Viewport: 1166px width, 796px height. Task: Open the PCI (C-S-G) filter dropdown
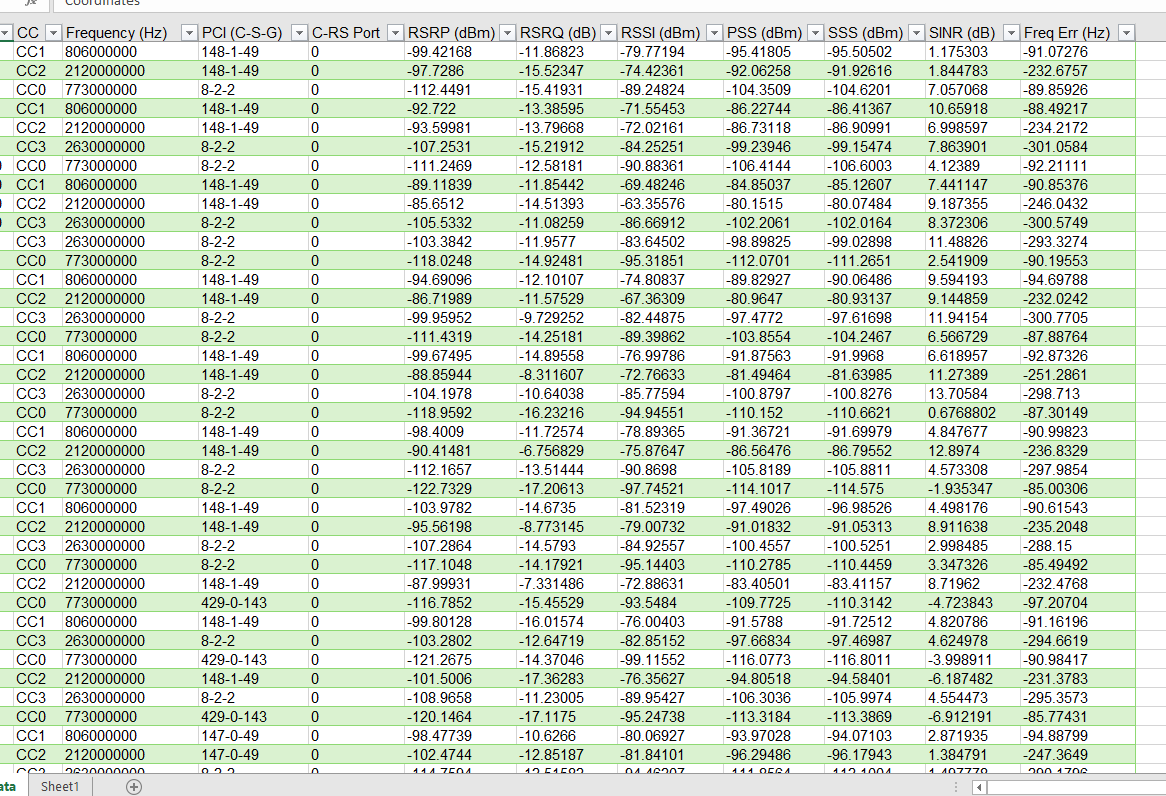click(x=299, y=33)
